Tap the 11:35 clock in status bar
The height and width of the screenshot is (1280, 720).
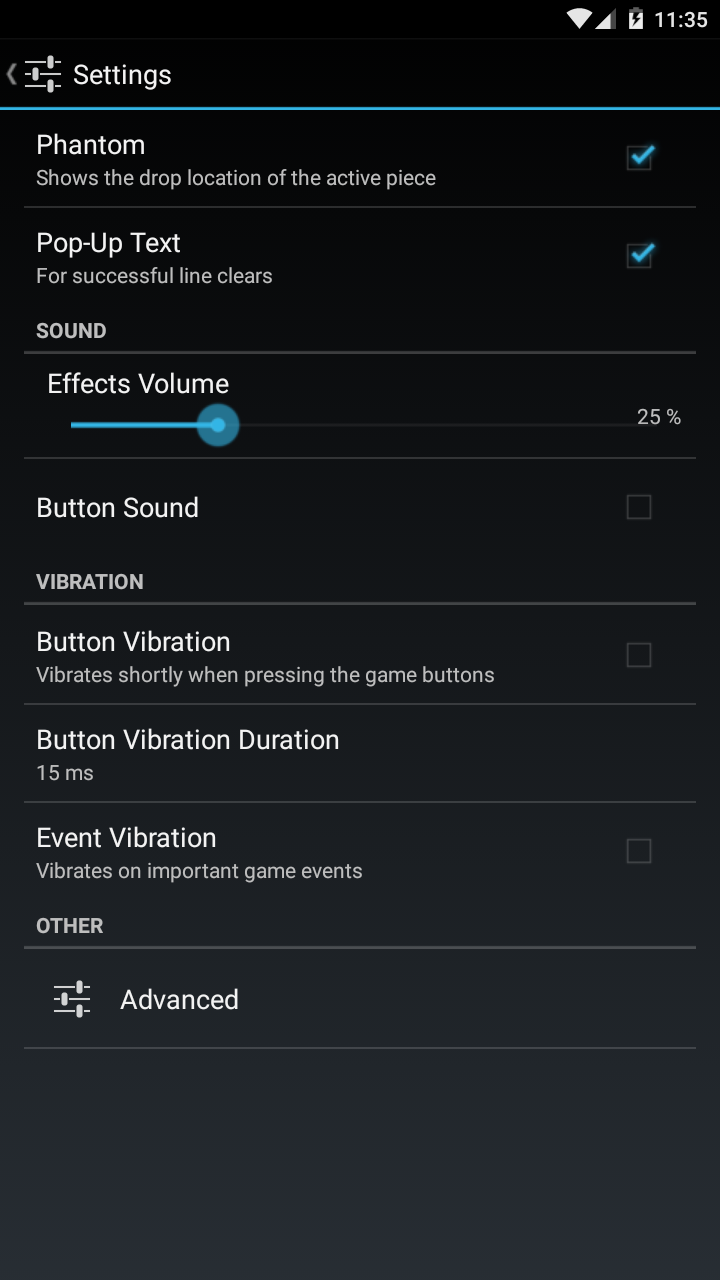(680, 19)
